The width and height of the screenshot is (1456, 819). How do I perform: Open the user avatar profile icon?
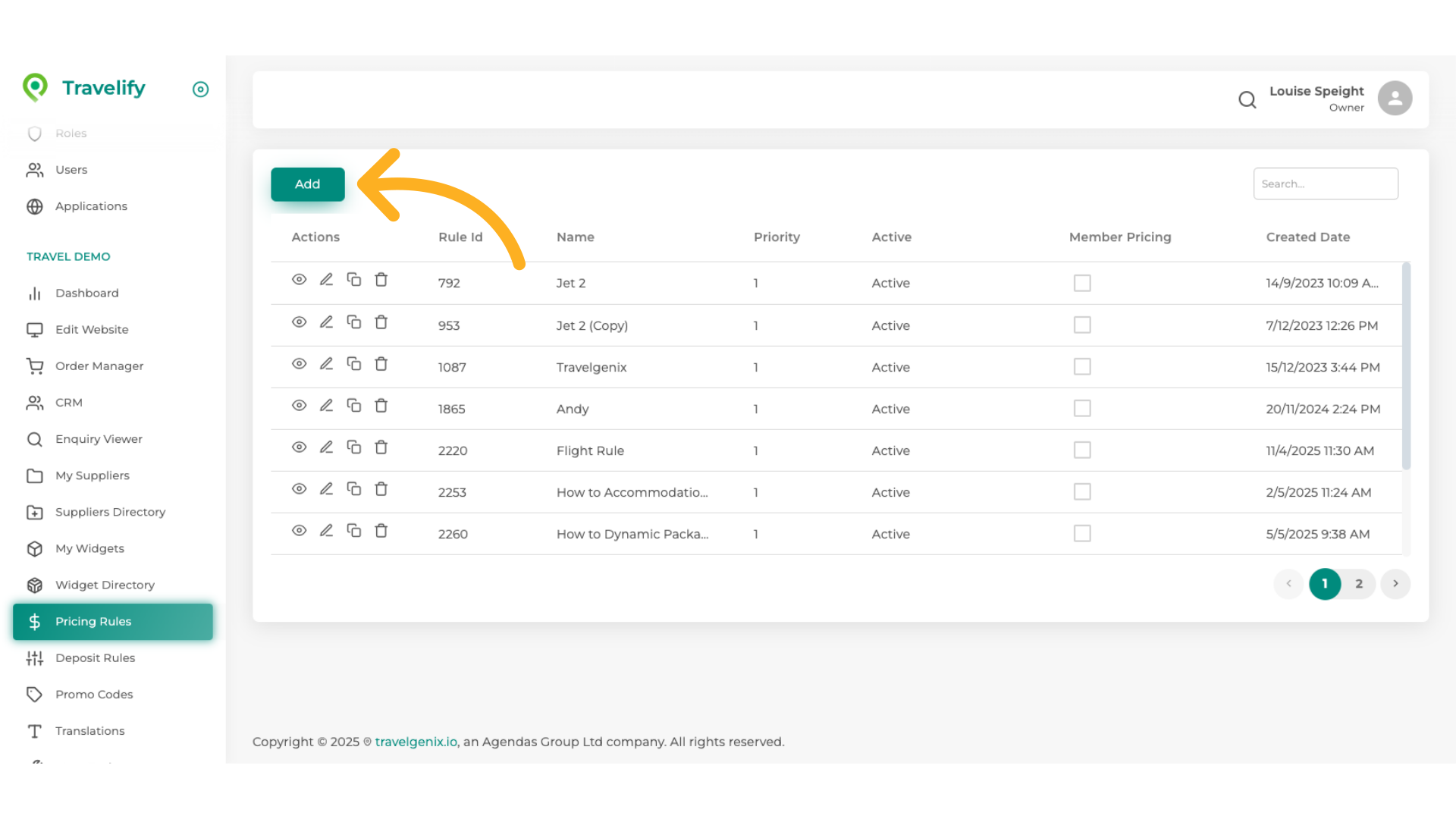point(1395,99)
